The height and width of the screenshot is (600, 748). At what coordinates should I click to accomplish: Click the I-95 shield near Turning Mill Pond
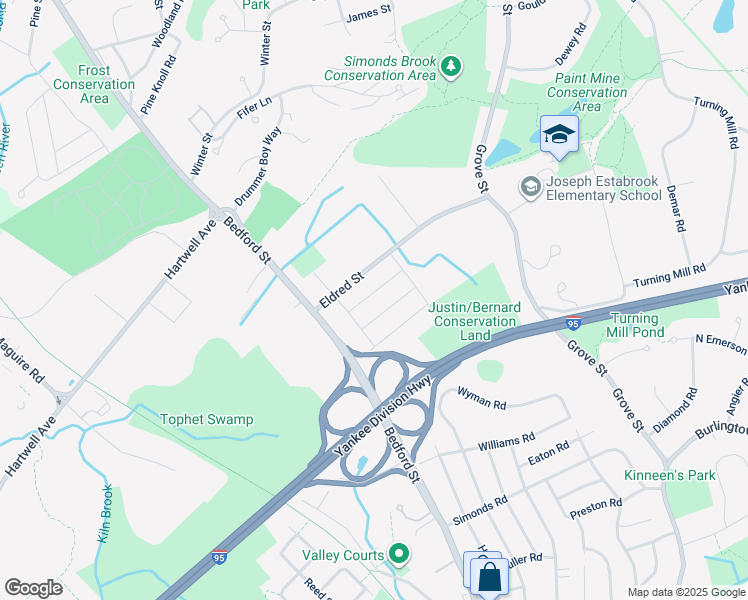(573, 323)
